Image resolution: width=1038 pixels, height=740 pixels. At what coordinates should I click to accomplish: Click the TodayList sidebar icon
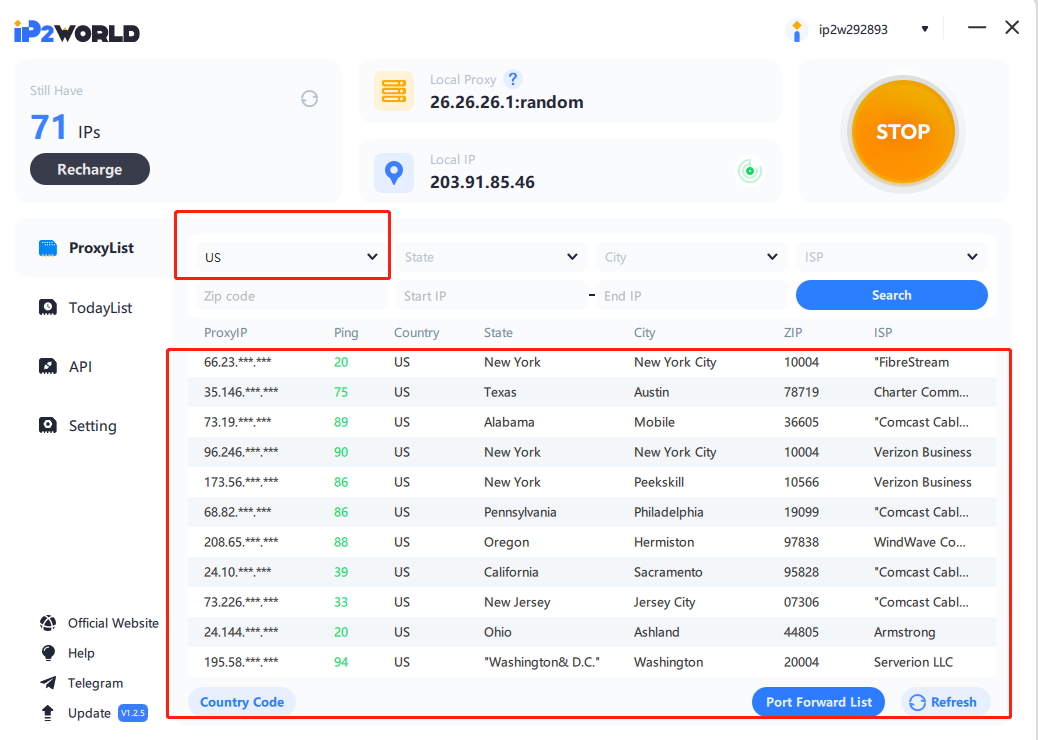coord(48,307)
